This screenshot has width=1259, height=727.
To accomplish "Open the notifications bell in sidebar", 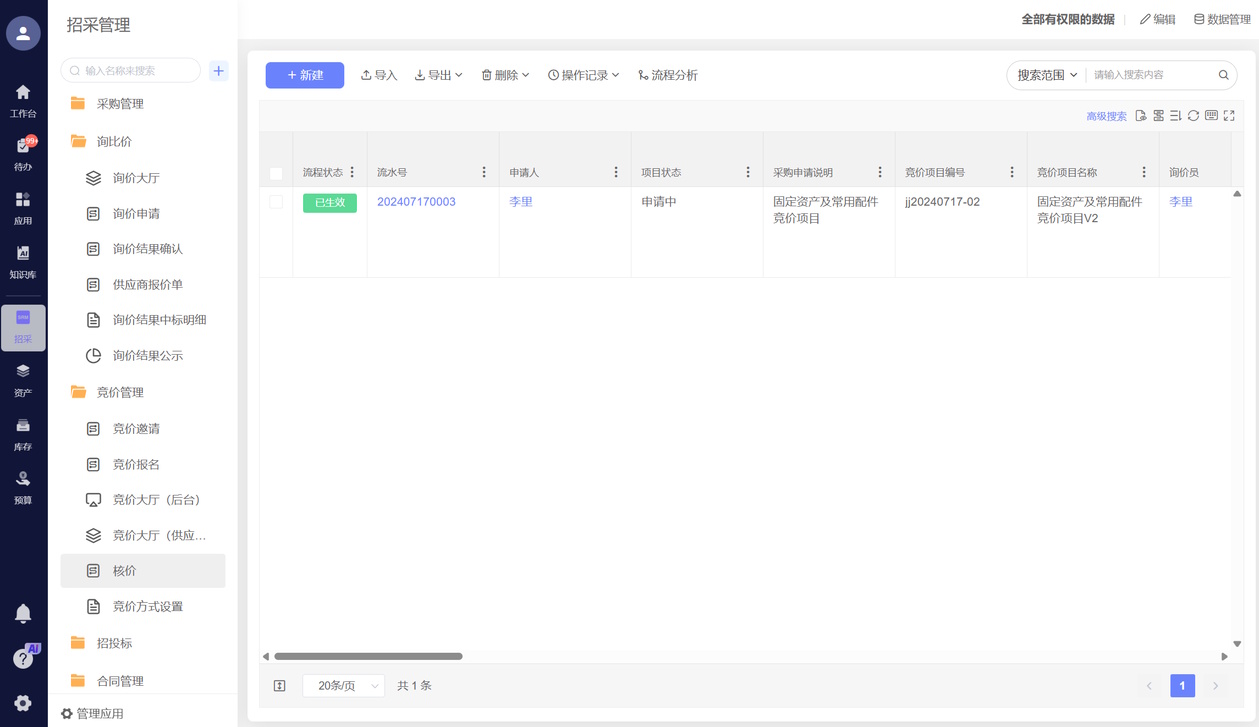I will pos(23,613).
